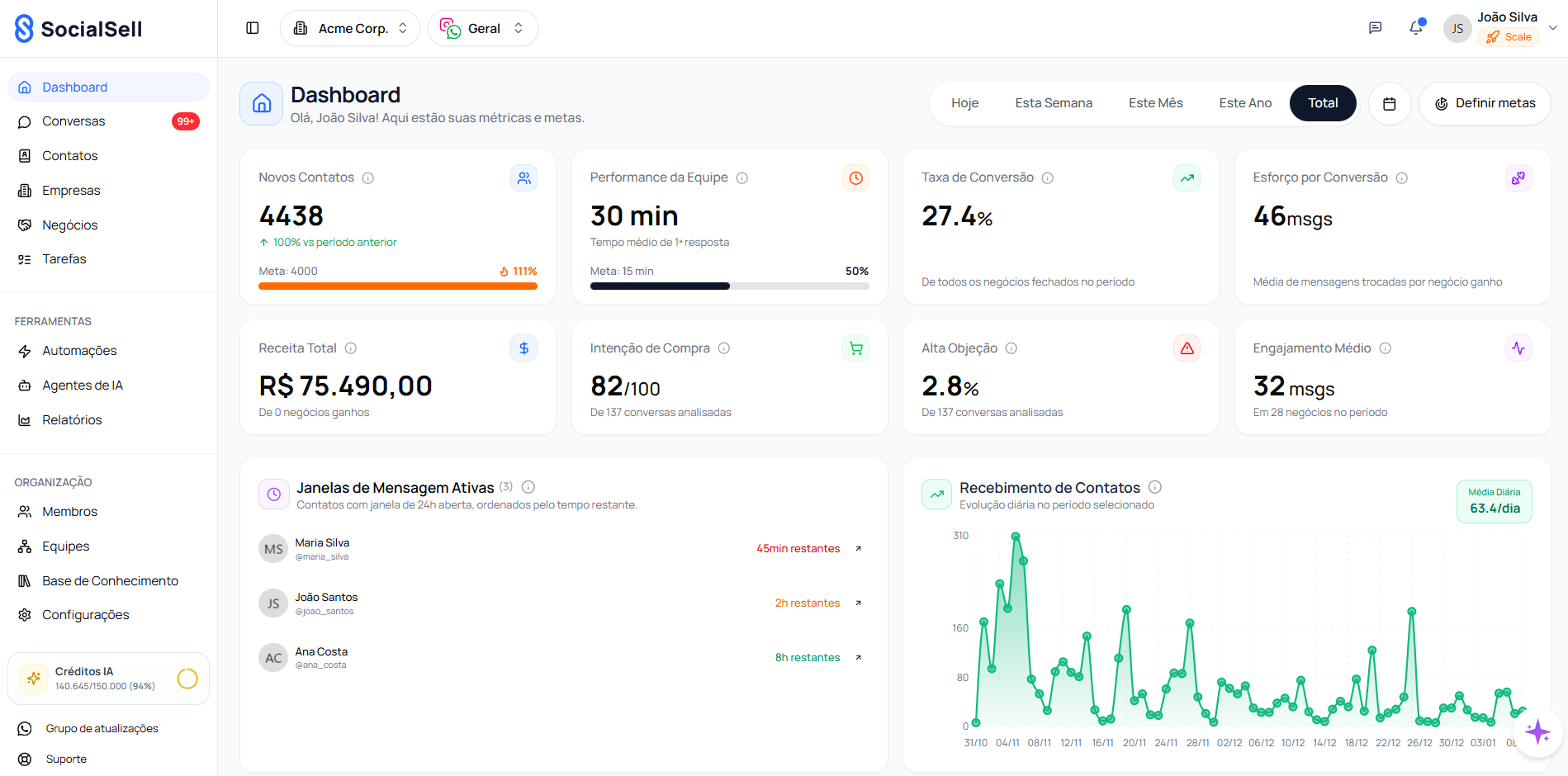
Task: Click the Novos Contatos orange progress bar
Action: coord(398,286)
